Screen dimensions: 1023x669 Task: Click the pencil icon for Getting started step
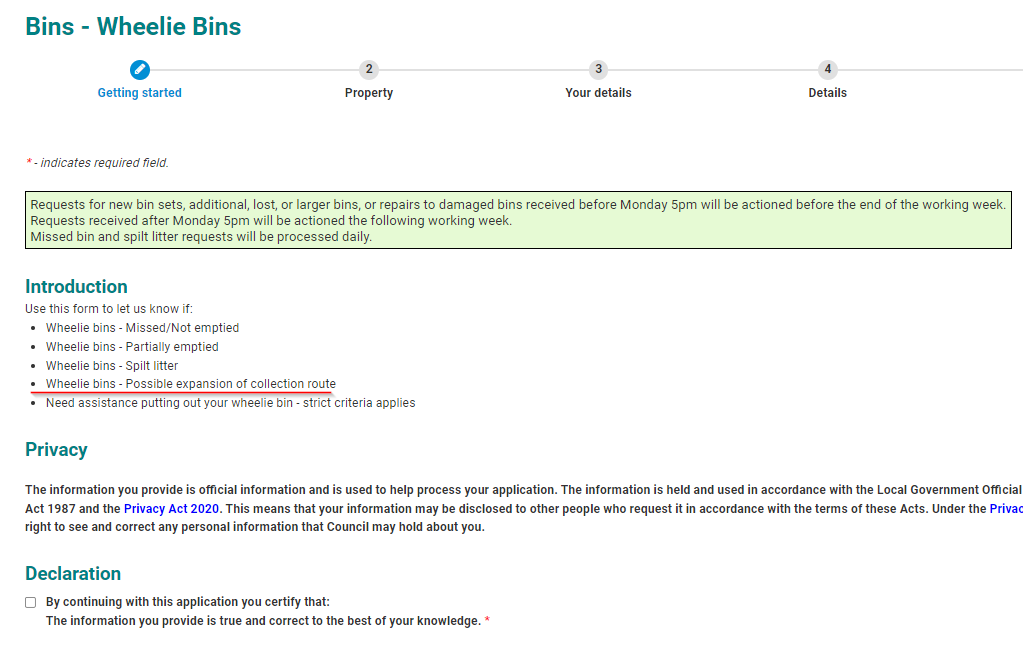[140, 69]
